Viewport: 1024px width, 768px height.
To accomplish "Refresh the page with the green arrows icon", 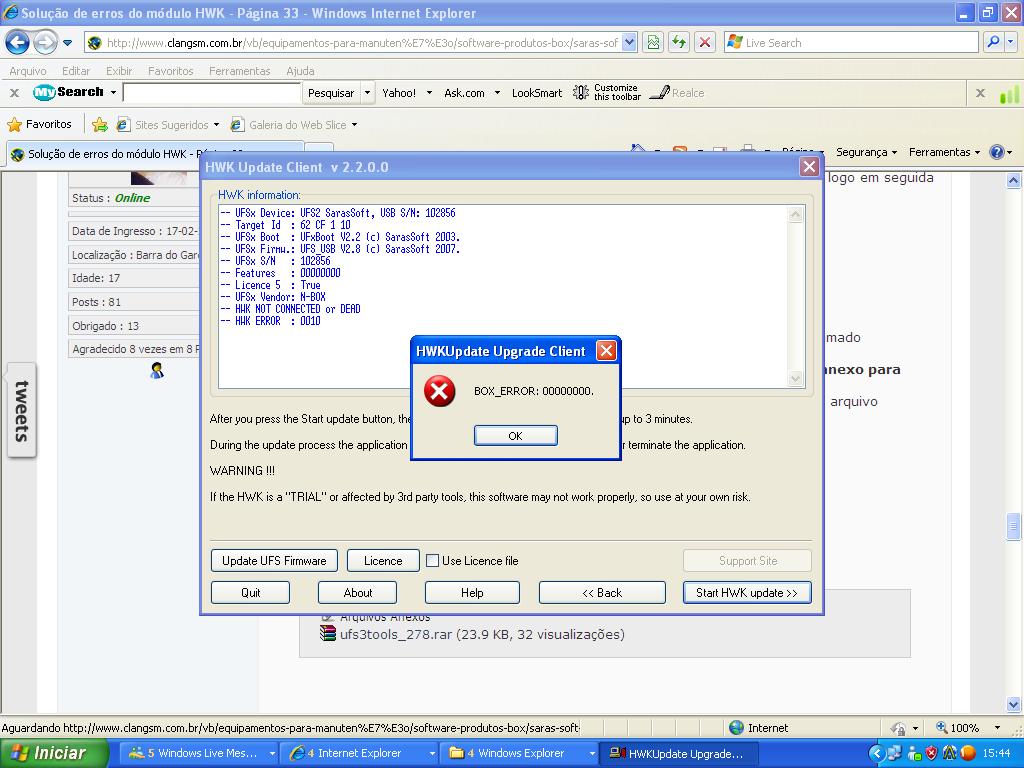I will click(x=679, y=42).
